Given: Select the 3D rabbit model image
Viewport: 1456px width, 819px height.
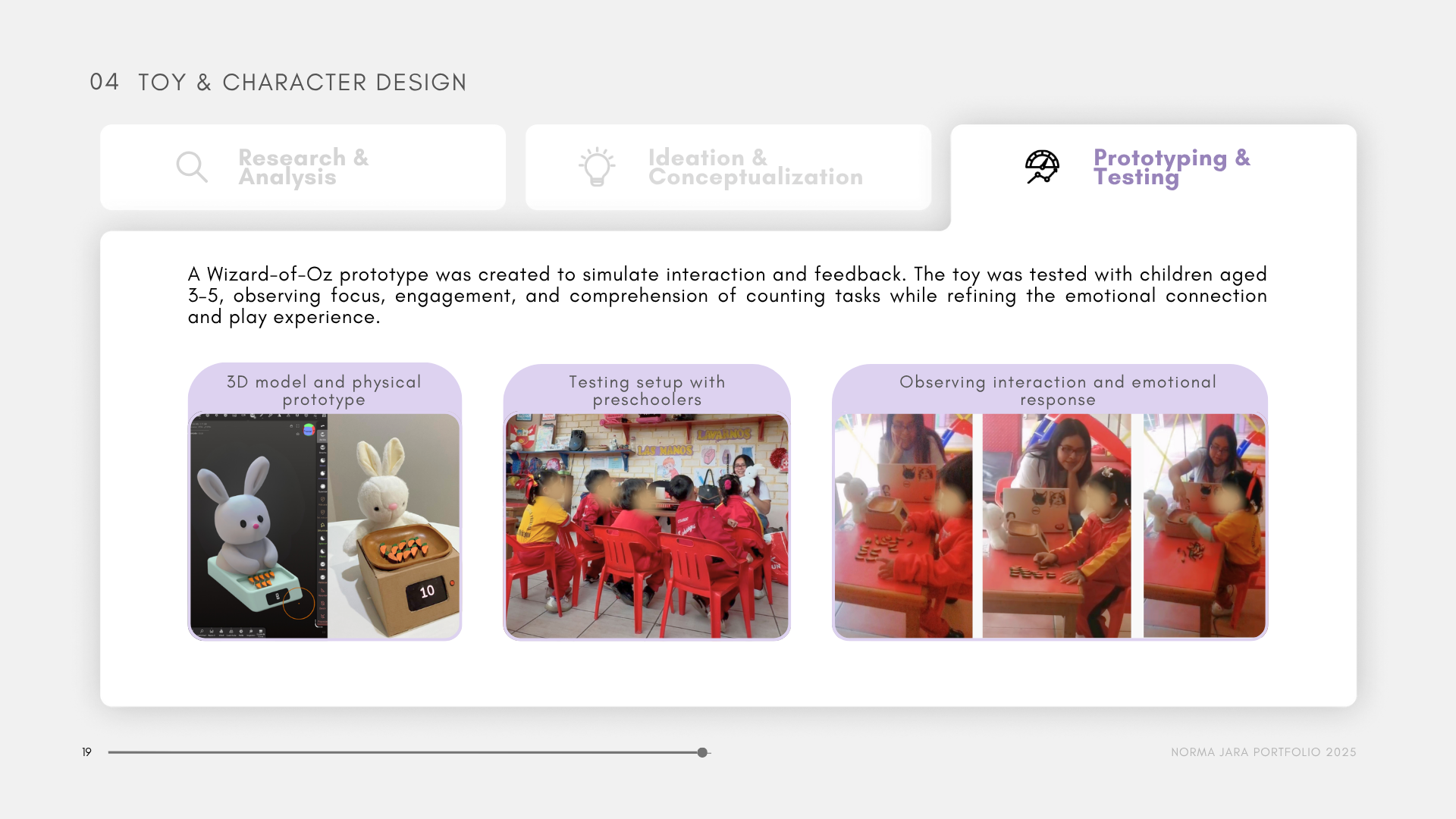Looking at the screenshot, I should click(259, 526).
